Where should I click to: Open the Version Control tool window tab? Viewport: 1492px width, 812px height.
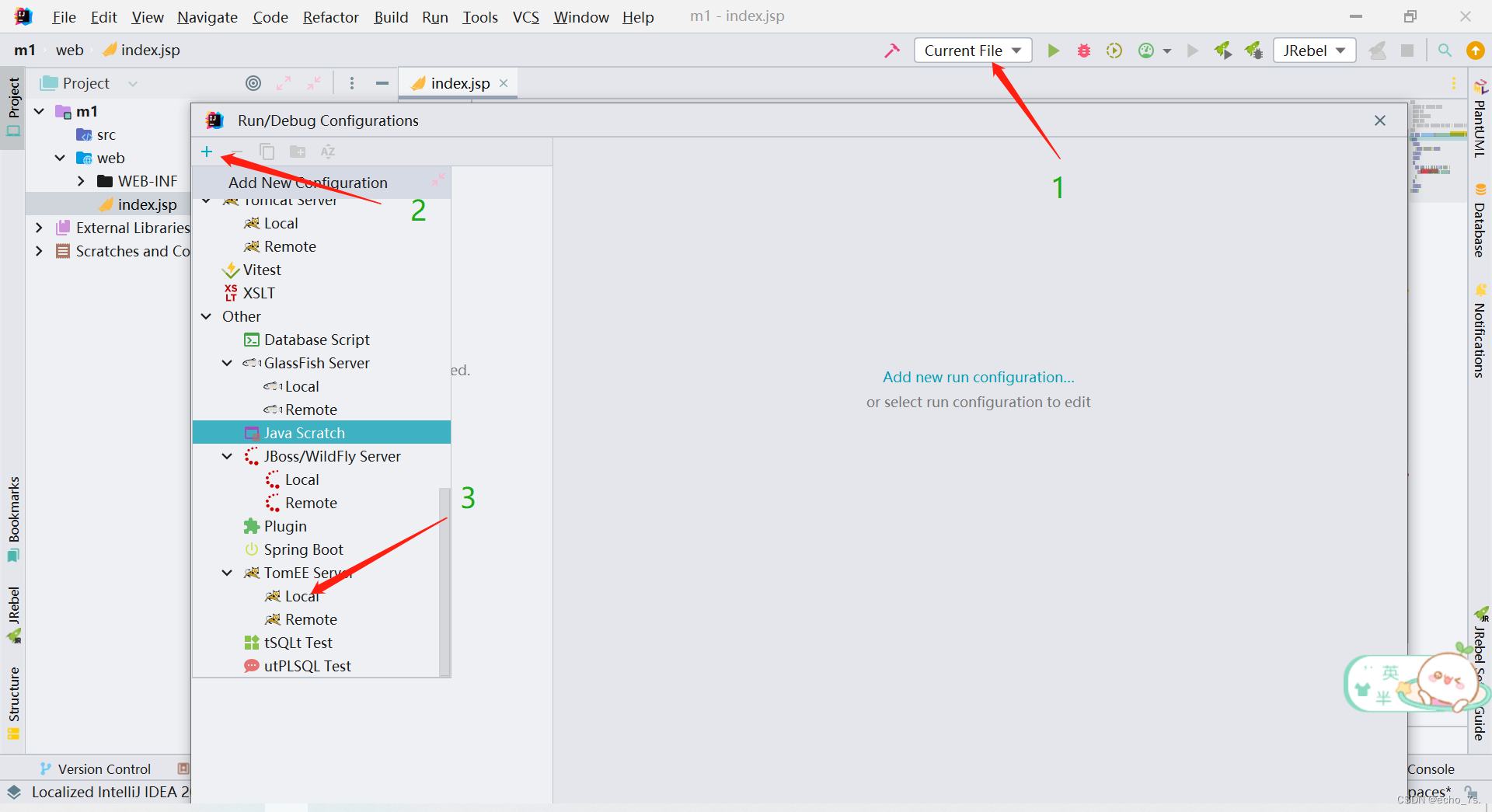point(96,768)
